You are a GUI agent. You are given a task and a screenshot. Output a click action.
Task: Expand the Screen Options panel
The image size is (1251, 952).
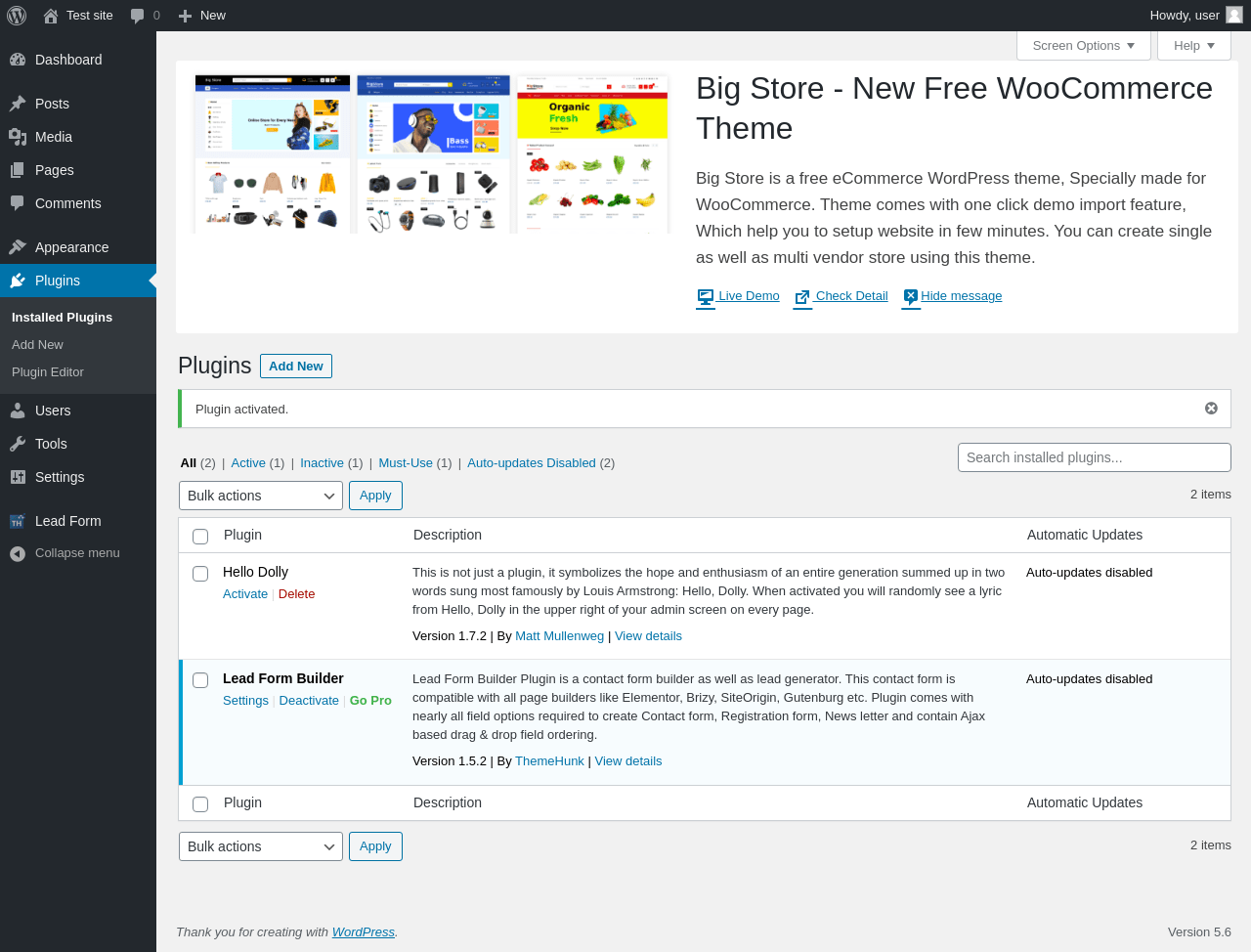tap(1084, 46)
